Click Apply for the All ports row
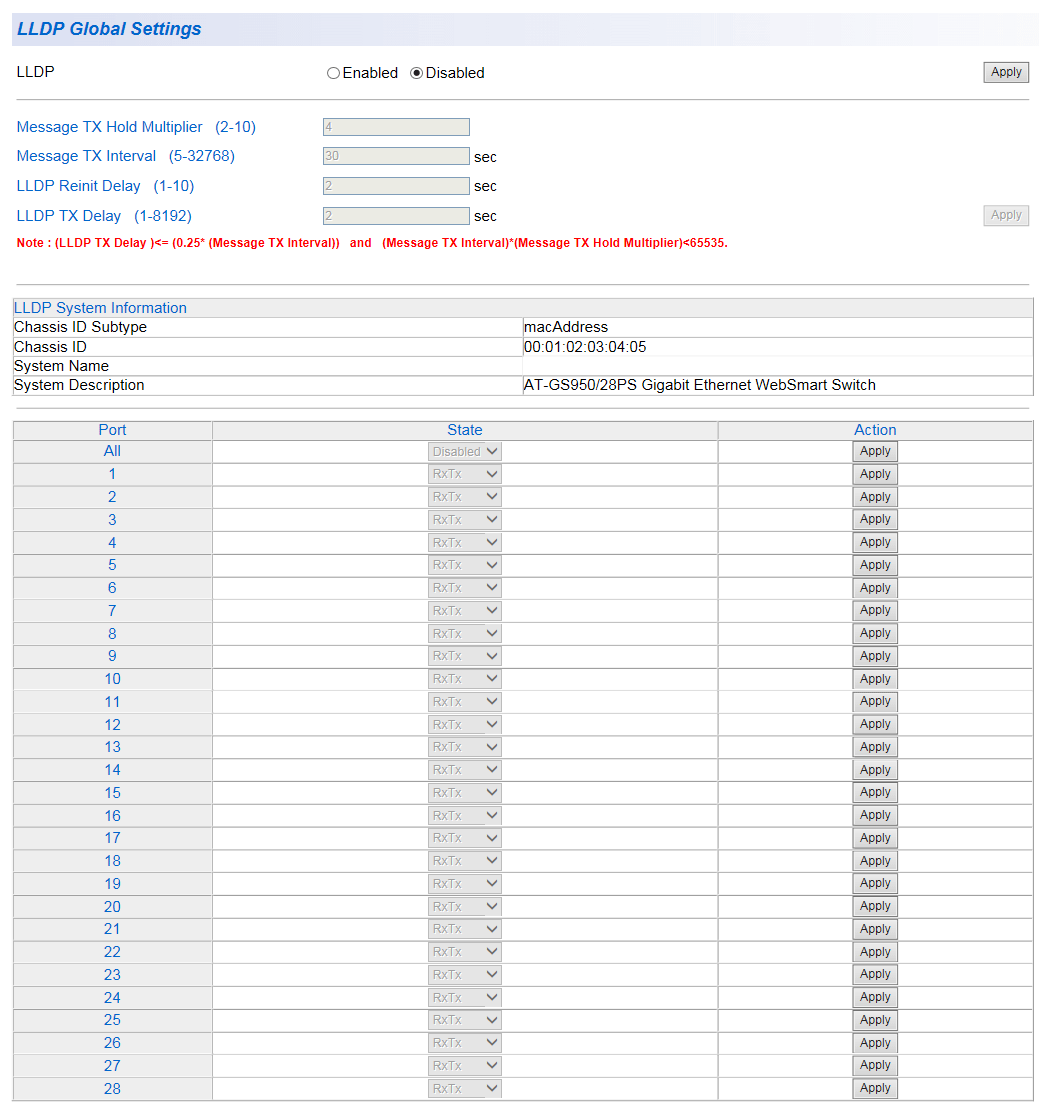The image size is (1046, 1108). click(x=875, y=451)
